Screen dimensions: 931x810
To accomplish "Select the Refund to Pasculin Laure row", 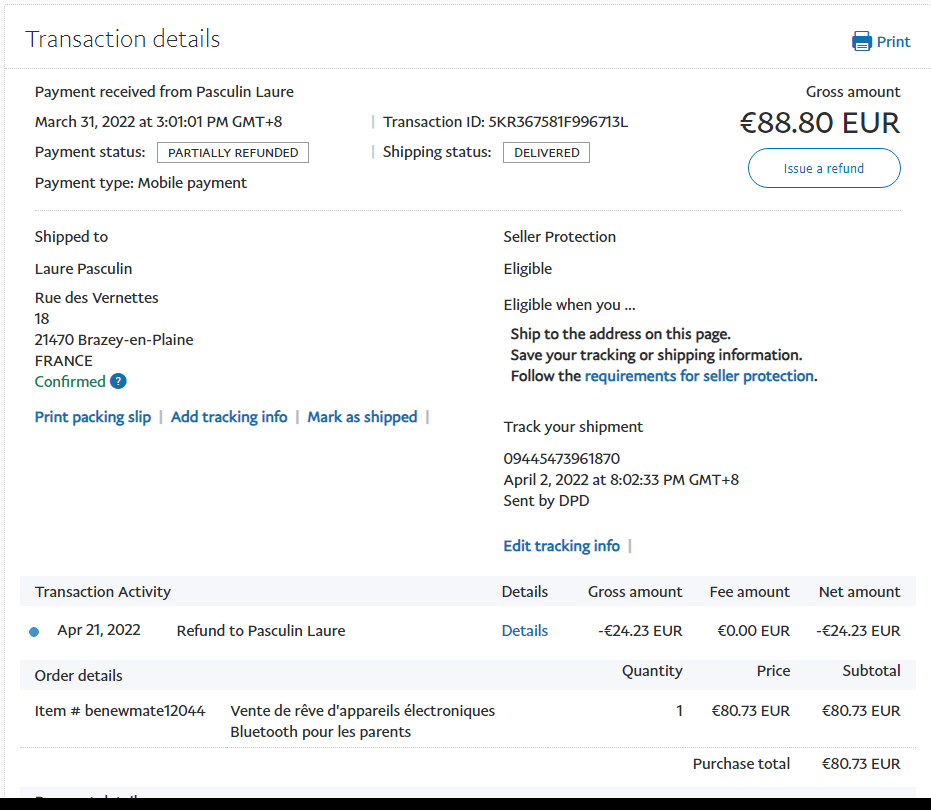I will [260, 631].
